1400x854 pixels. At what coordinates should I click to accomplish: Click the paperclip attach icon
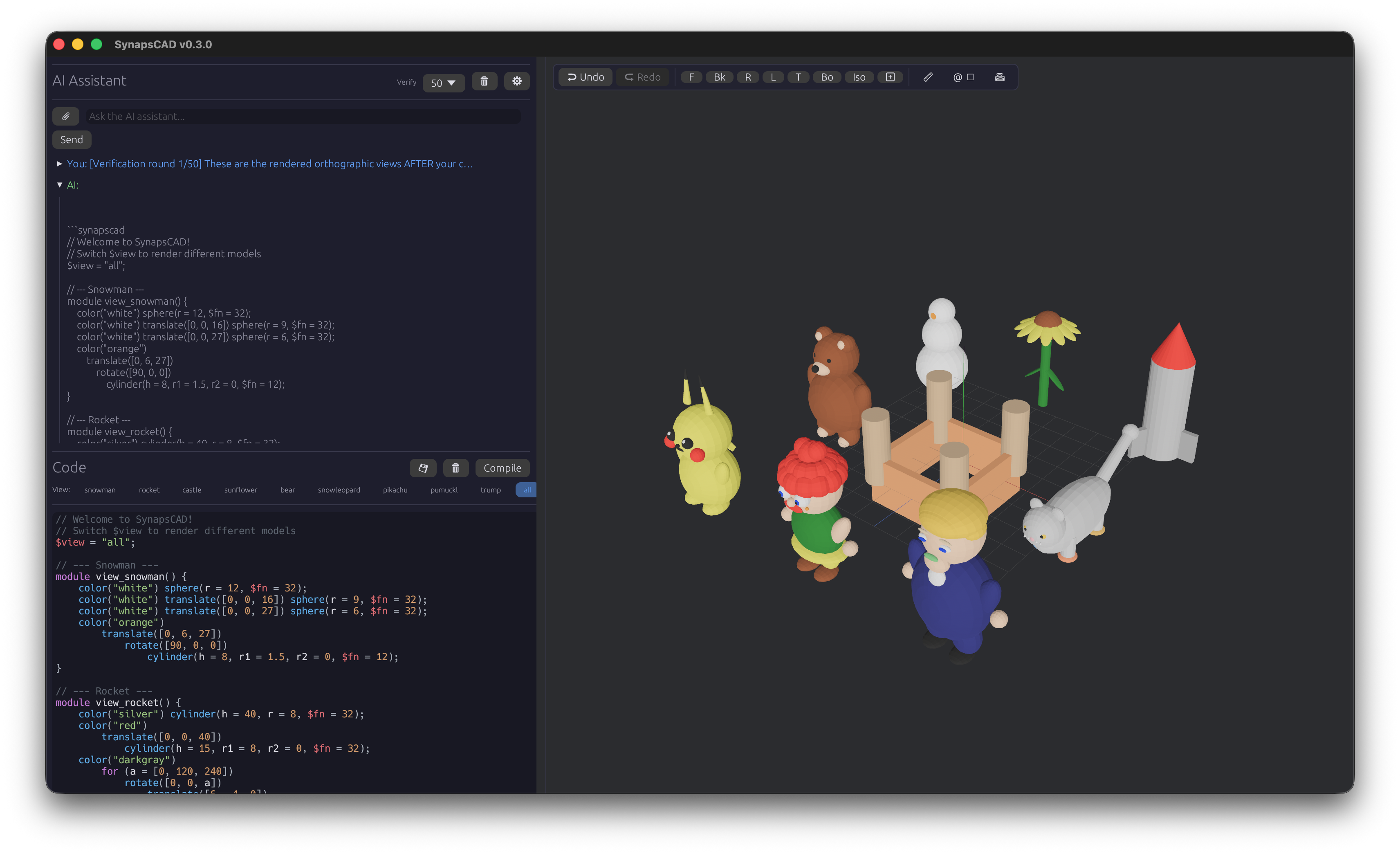tap(66, 117)
